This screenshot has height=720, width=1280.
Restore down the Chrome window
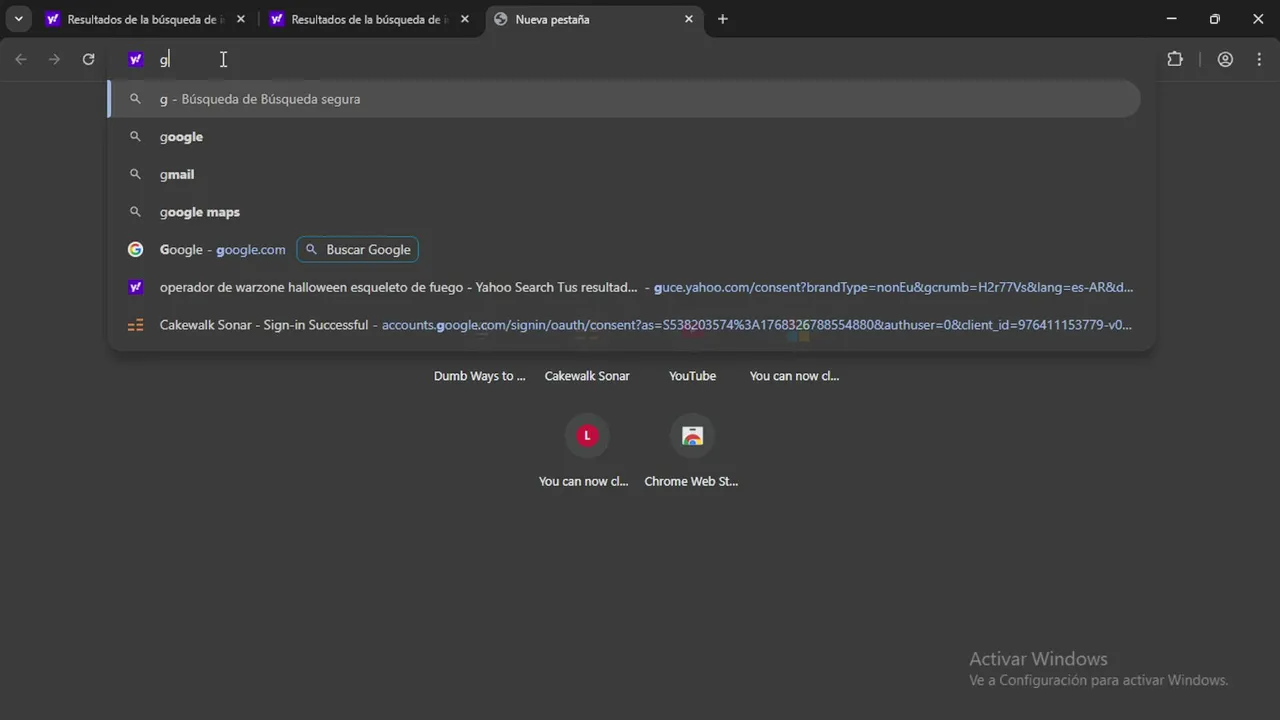(x=1215, y=19)
